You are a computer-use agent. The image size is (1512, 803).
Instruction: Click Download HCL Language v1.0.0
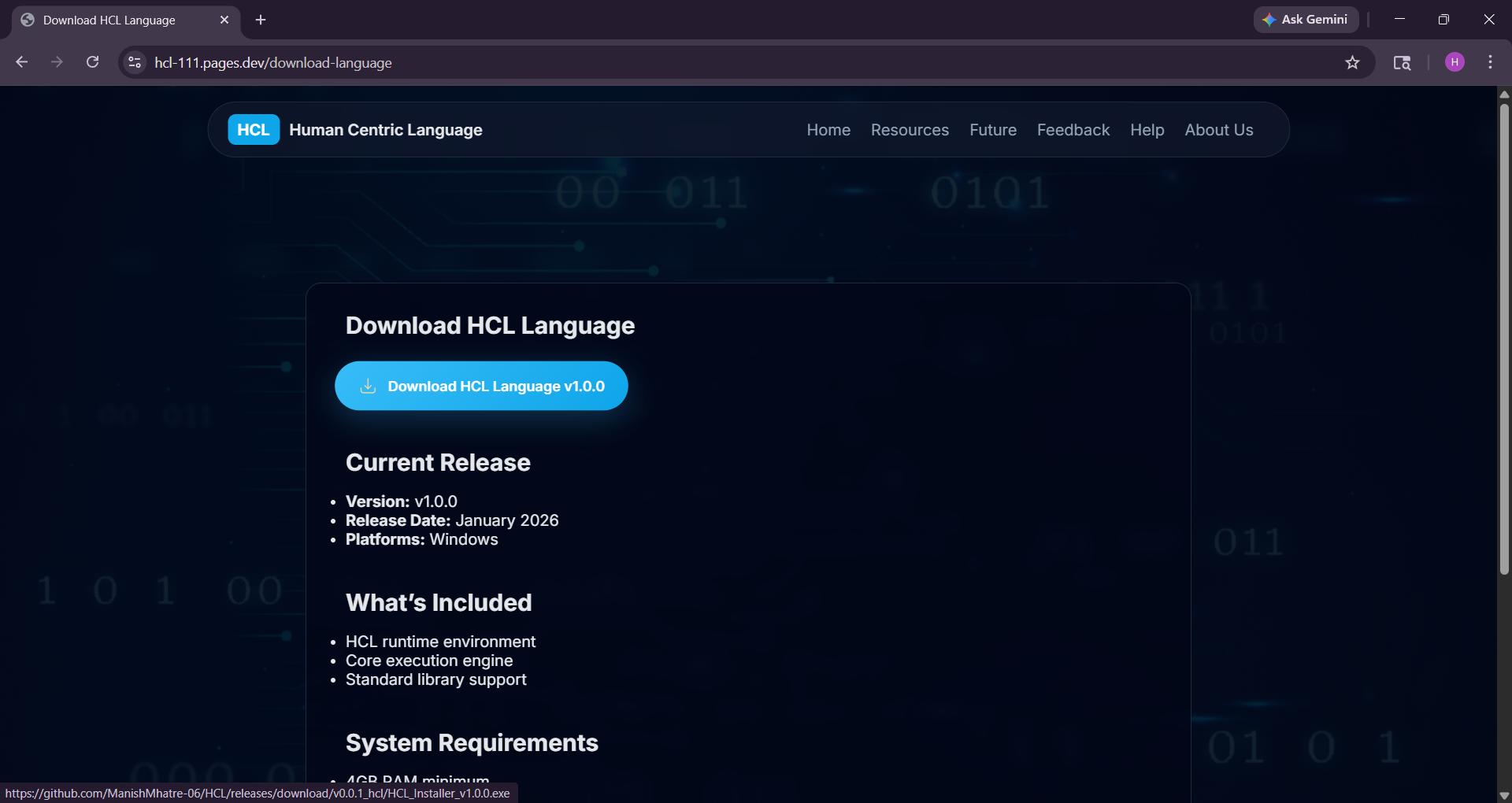[481, 385]
